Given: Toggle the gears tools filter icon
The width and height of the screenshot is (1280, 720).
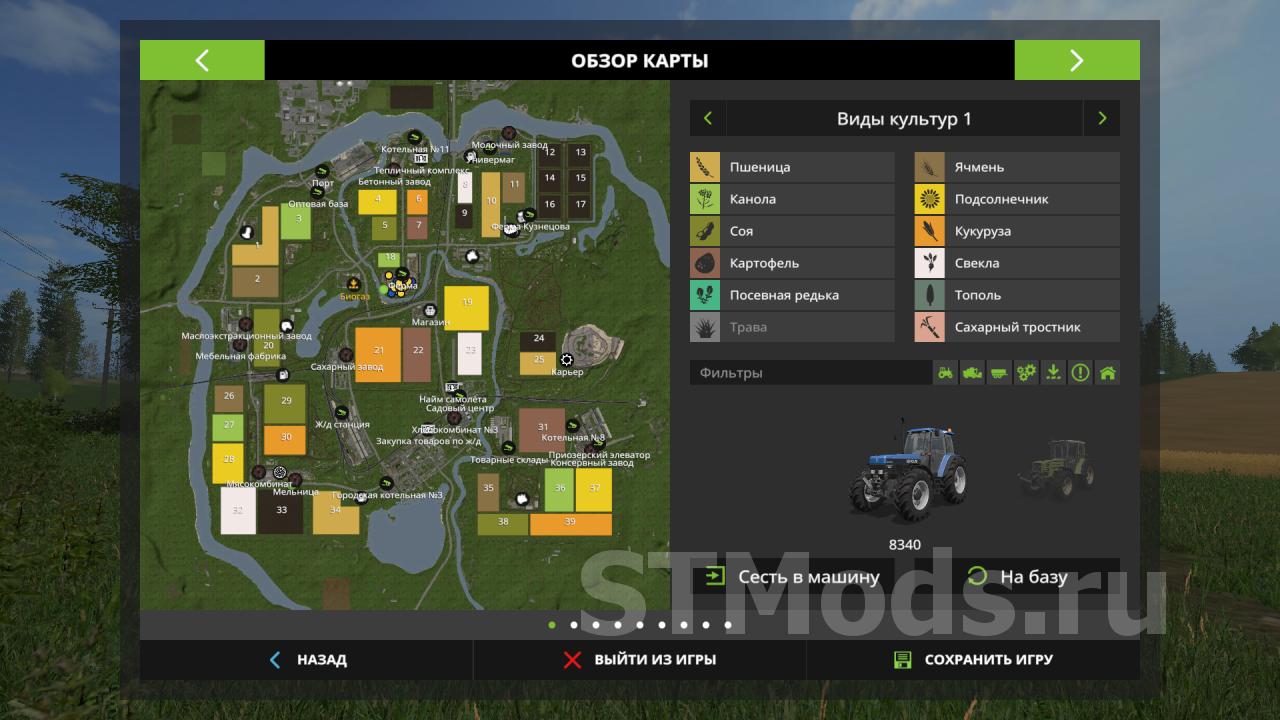Looking at the screenshot, I should pyautogui.click(x=1026, y=373).
